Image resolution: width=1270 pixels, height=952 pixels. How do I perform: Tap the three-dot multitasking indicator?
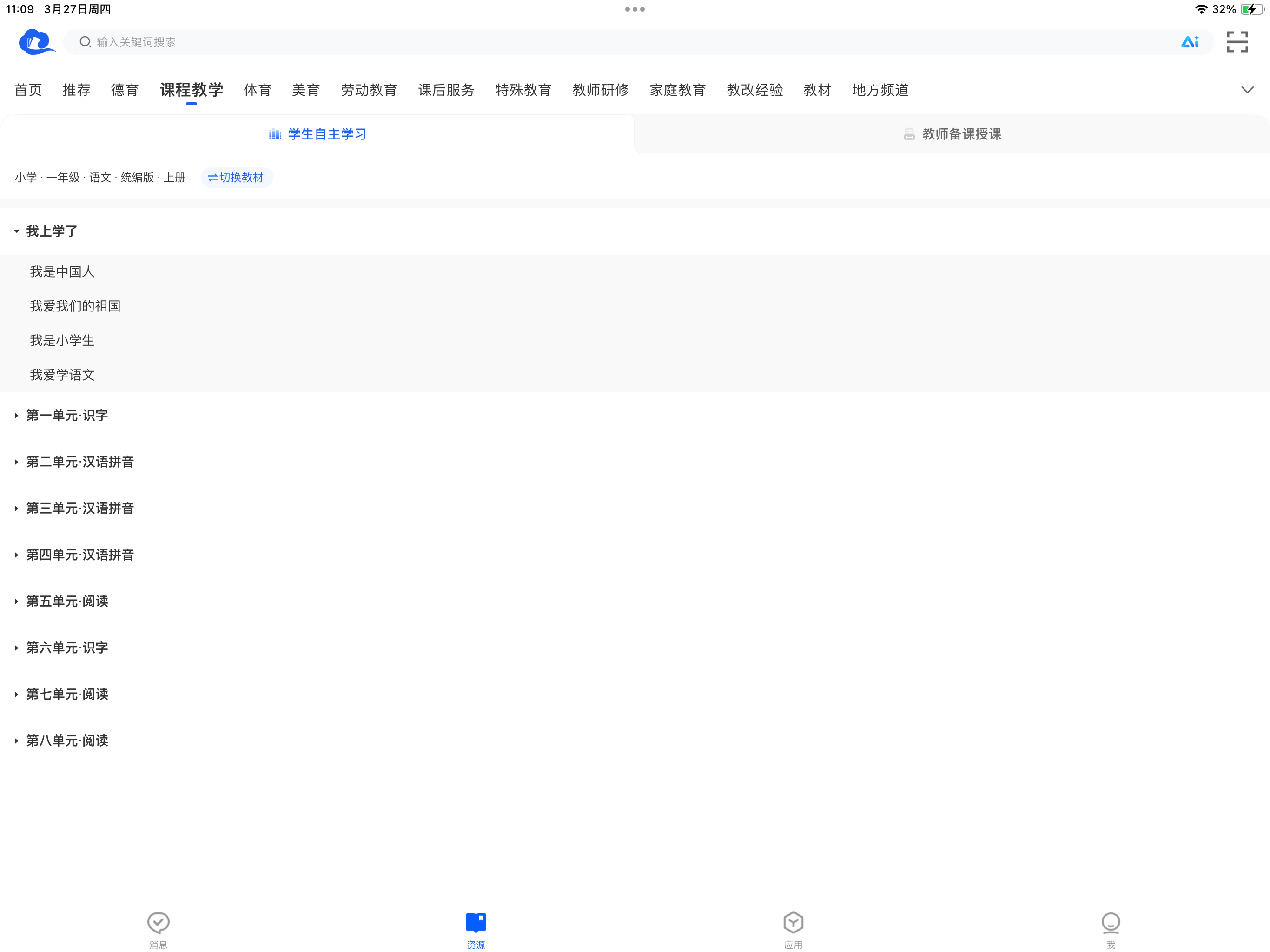pyautogui.click(x=635, y=9)
